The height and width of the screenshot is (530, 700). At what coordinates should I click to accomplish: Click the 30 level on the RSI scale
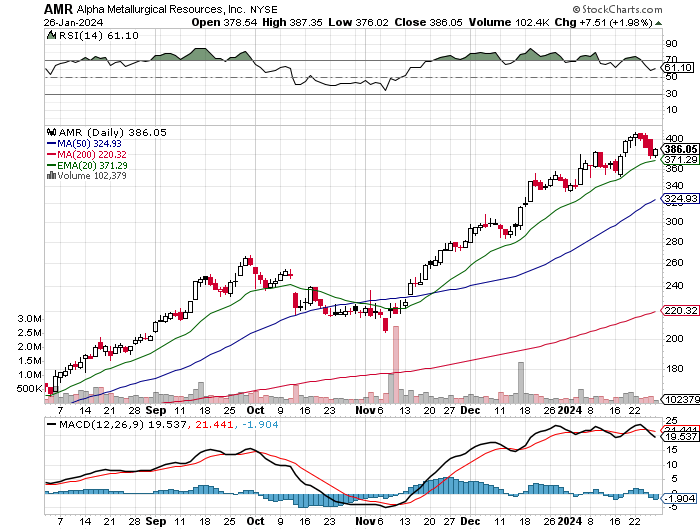click(x=671, y=94)
